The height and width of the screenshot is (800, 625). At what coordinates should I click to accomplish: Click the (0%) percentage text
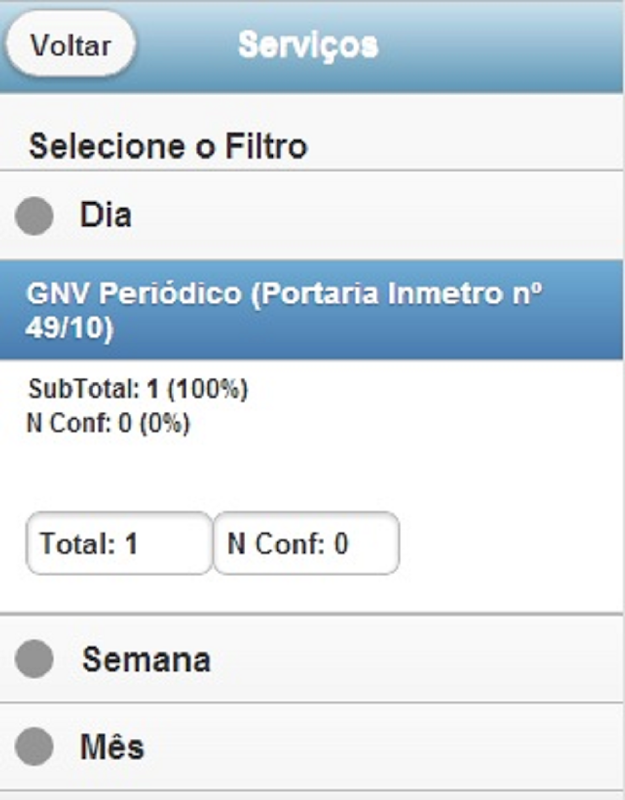pos(164,423)
